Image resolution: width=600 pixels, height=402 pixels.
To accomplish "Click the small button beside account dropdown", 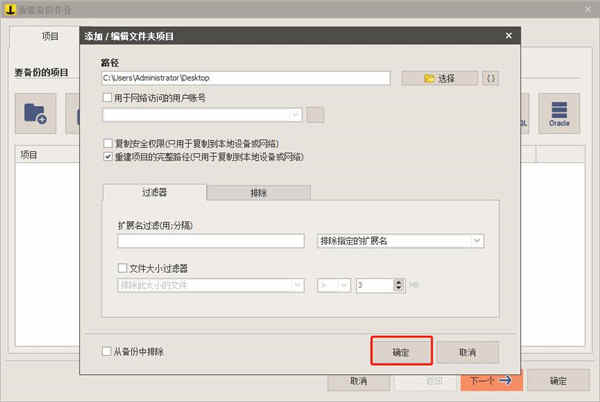I will (x=315, y=115).
